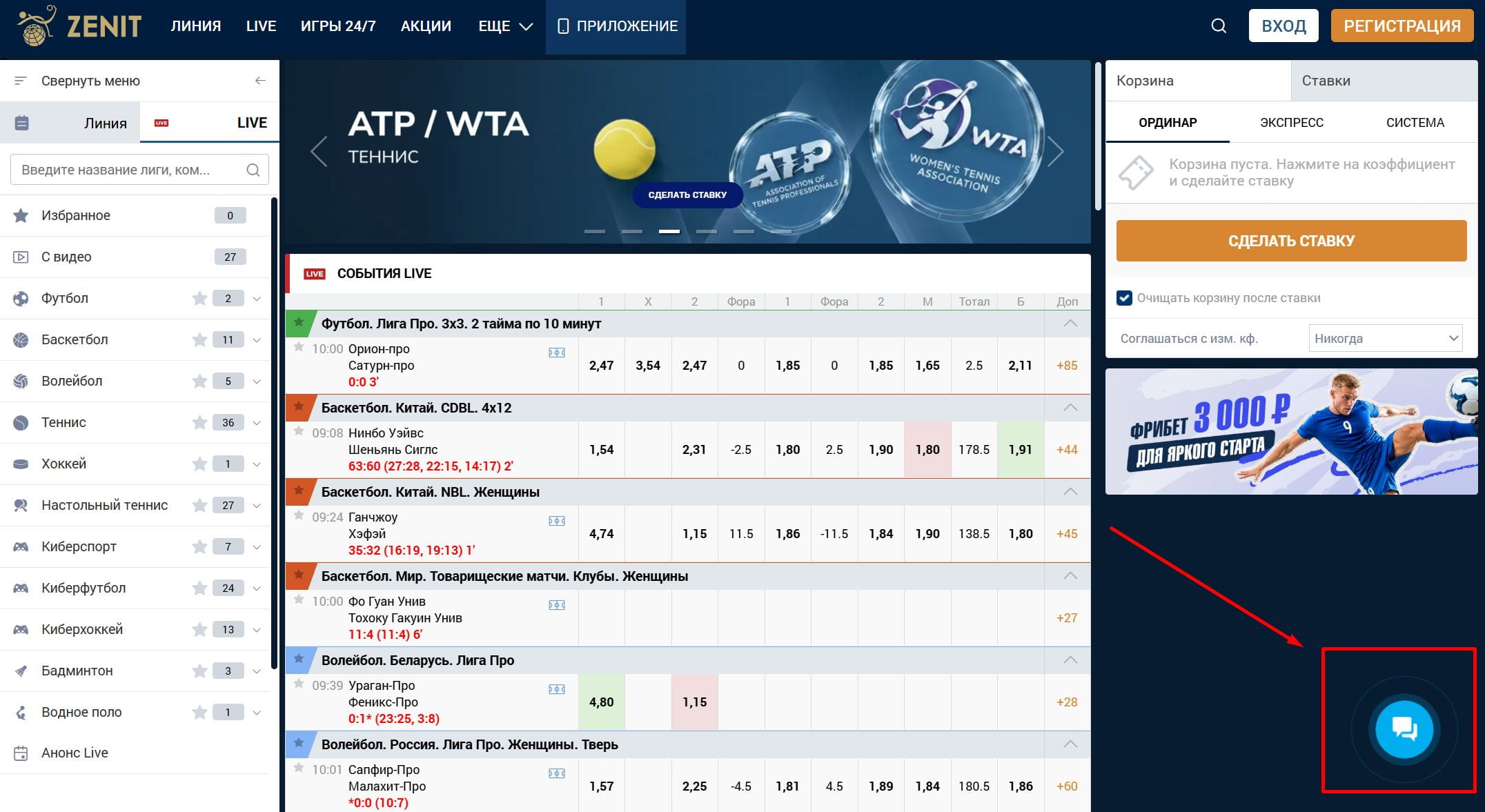Viewport: 1485px width, 812px height.
Task: Click the РЕГИСТРАЦИЯ button
Action: pos(1402,26)
